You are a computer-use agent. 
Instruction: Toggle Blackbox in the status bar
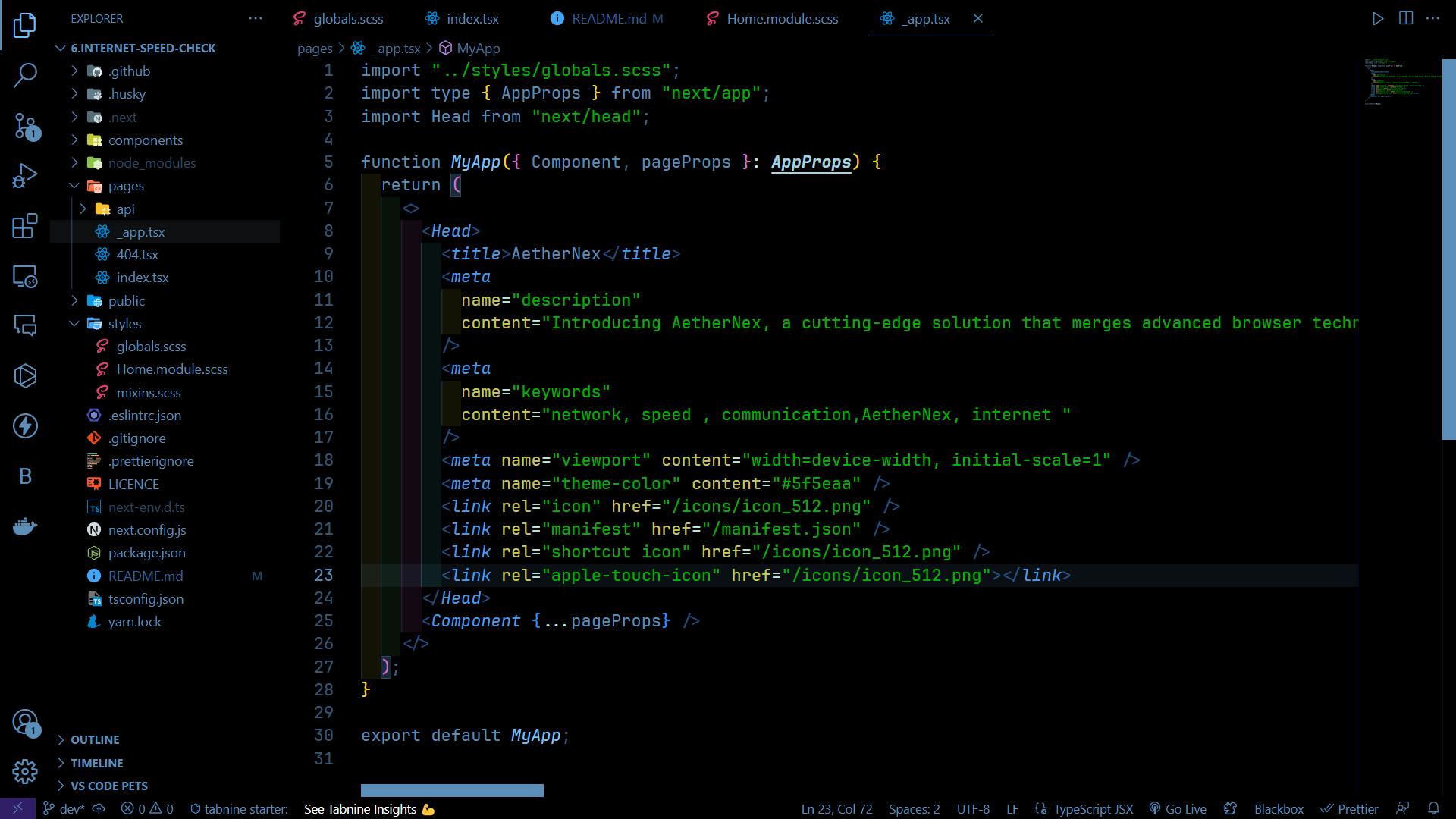point(1279,809)
